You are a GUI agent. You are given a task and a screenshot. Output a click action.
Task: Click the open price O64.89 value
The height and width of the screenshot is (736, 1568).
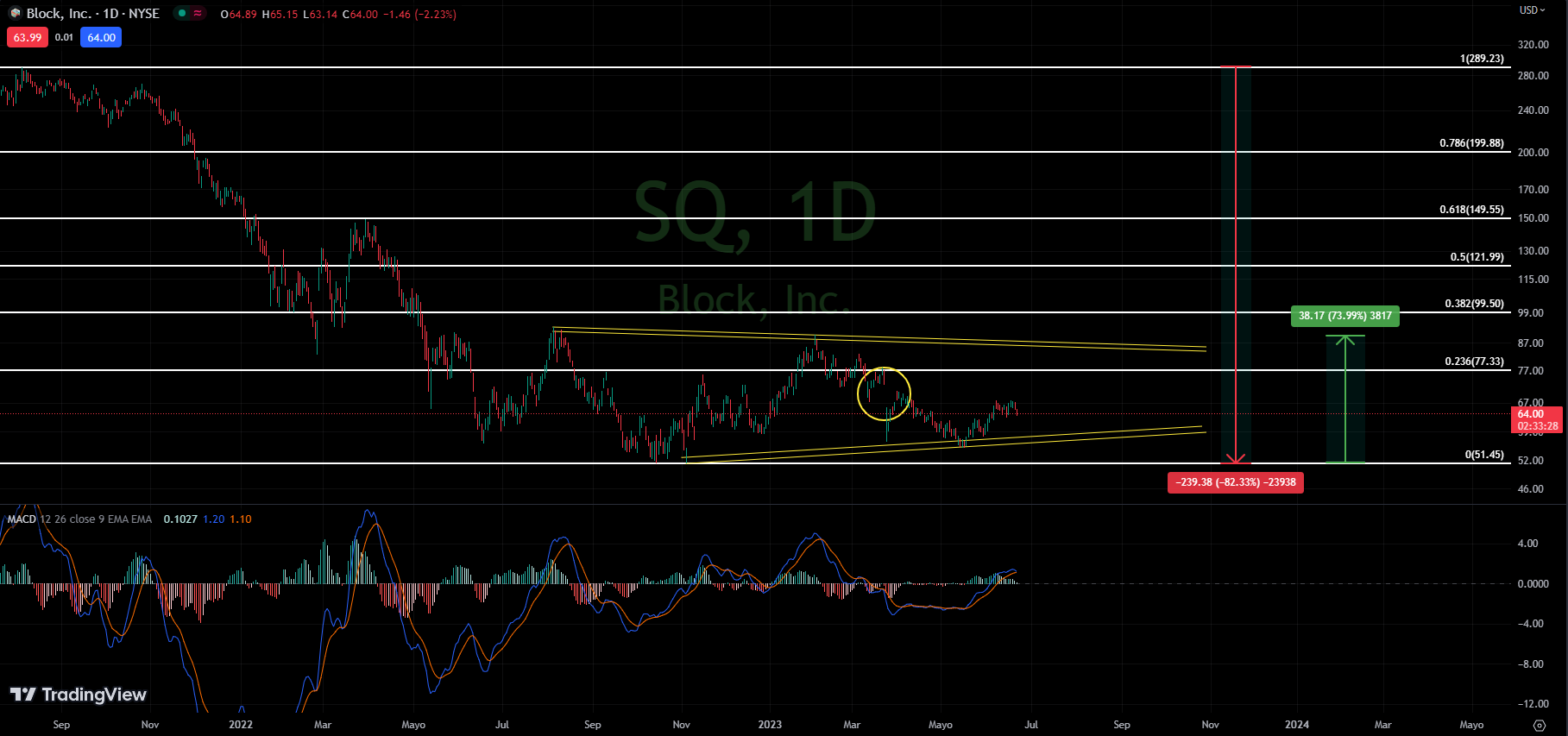pos(238,15)
